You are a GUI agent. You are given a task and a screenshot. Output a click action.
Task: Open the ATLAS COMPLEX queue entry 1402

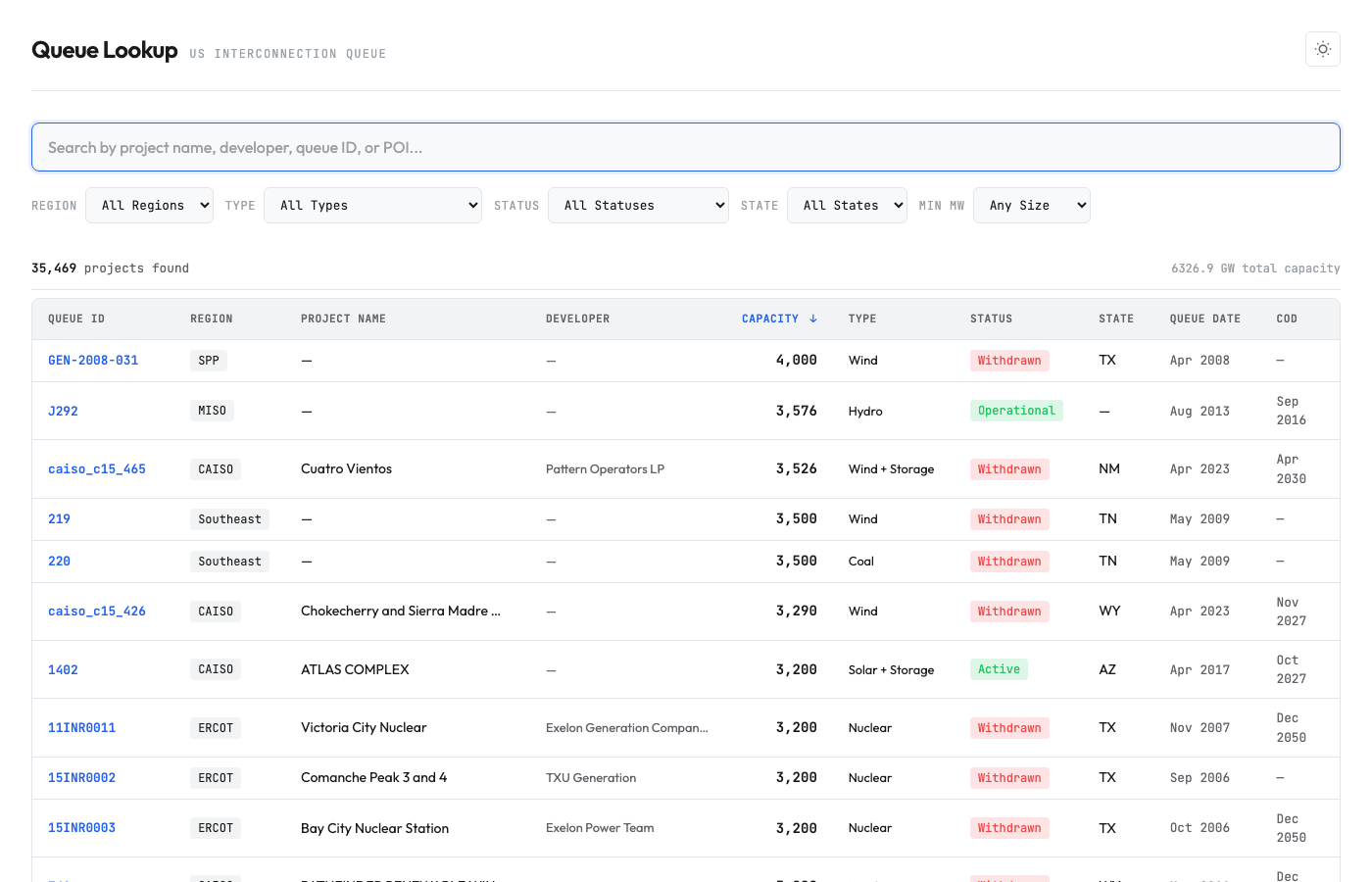[63, 669]
